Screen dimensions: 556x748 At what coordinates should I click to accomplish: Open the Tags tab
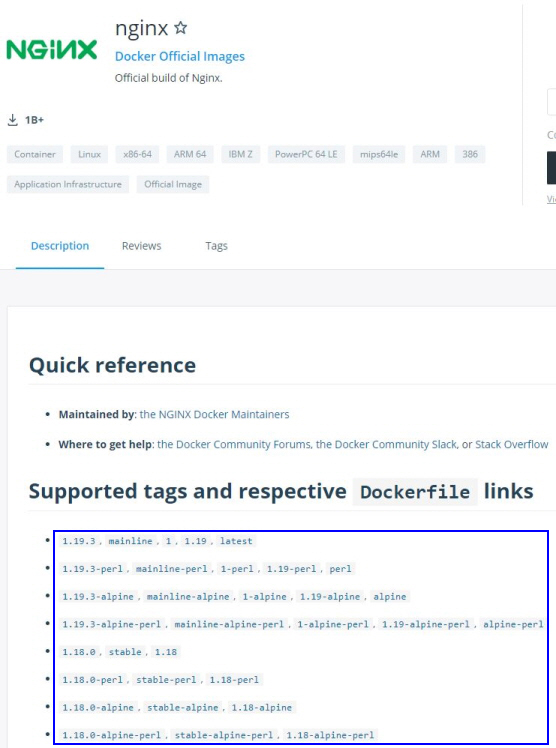point(216,246)
